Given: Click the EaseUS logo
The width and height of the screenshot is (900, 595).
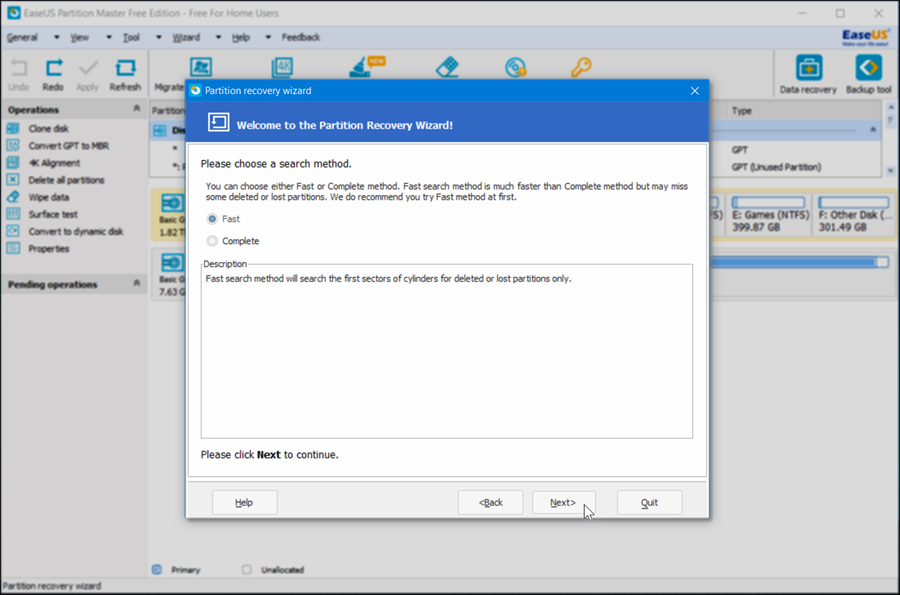Looking at the screenshot, I should coord(866,37).
